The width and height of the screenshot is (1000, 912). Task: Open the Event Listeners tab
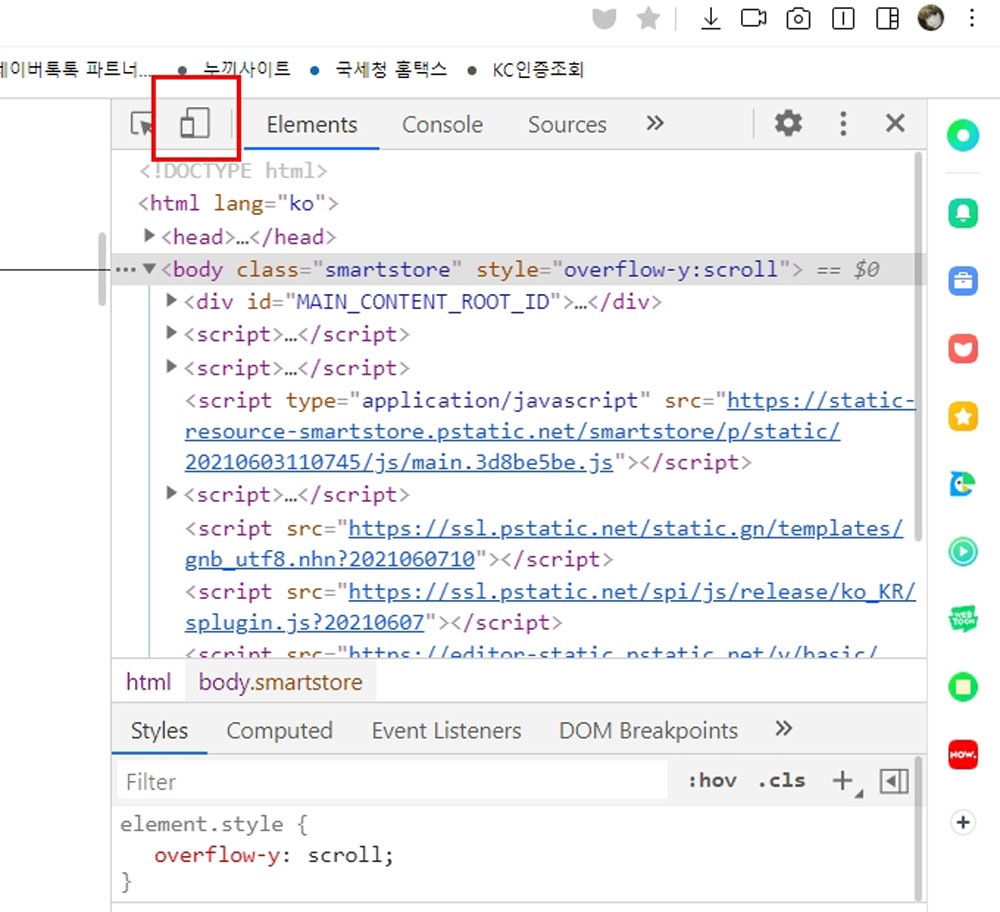pos(446,730)
